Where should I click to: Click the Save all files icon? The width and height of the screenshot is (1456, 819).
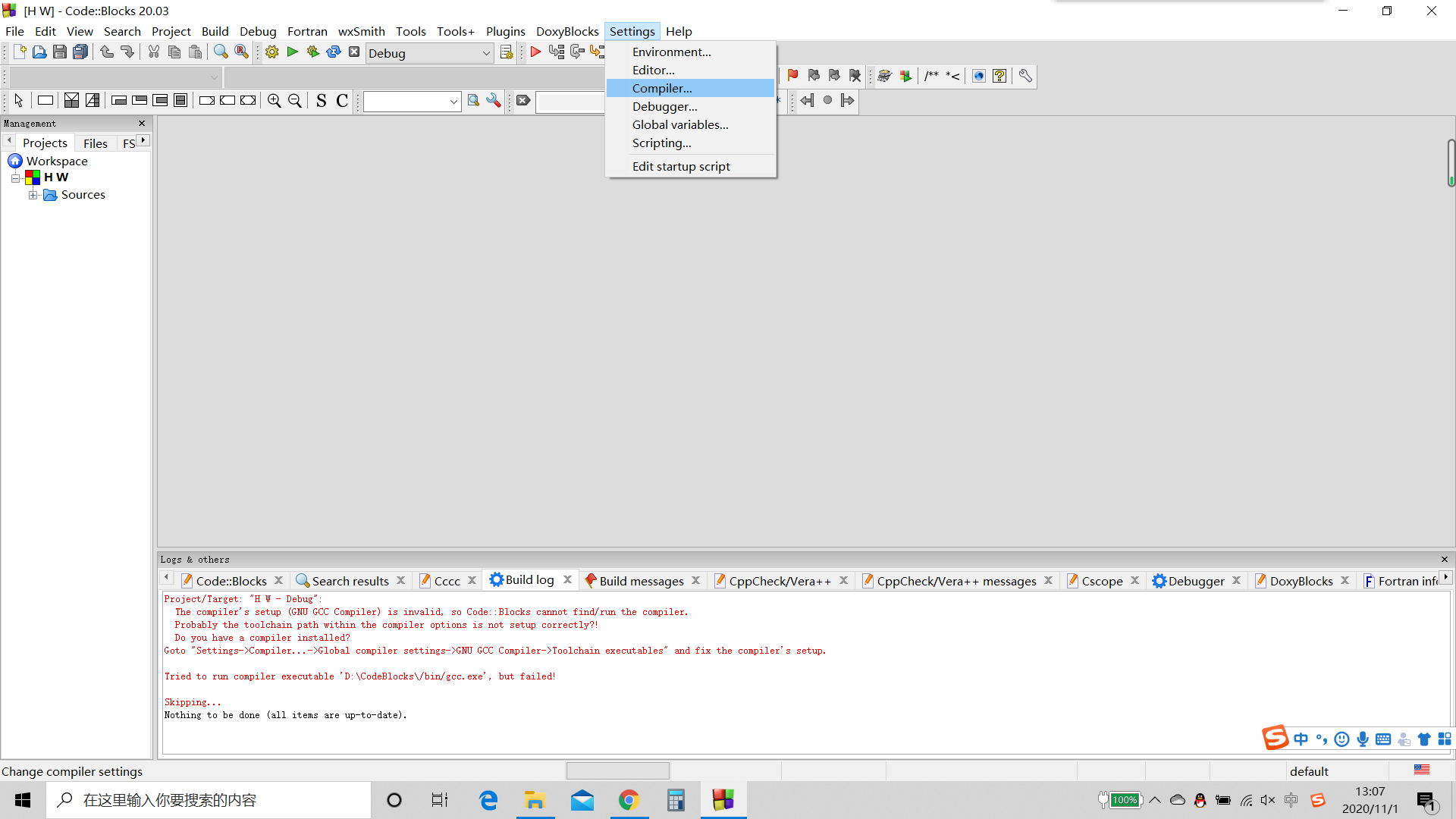[x=80, y=52]
